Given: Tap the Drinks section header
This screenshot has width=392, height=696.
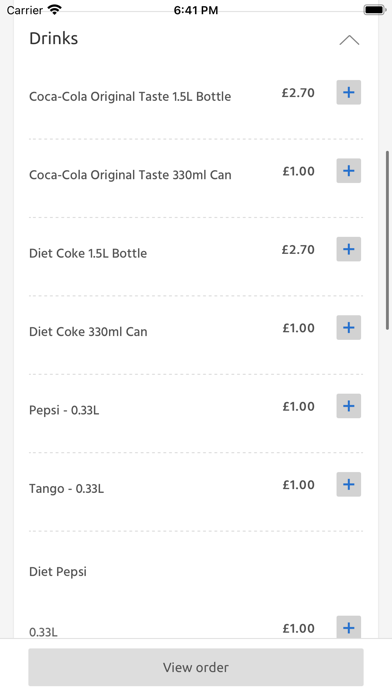Looking at the screenshot, I should [53, 39].
